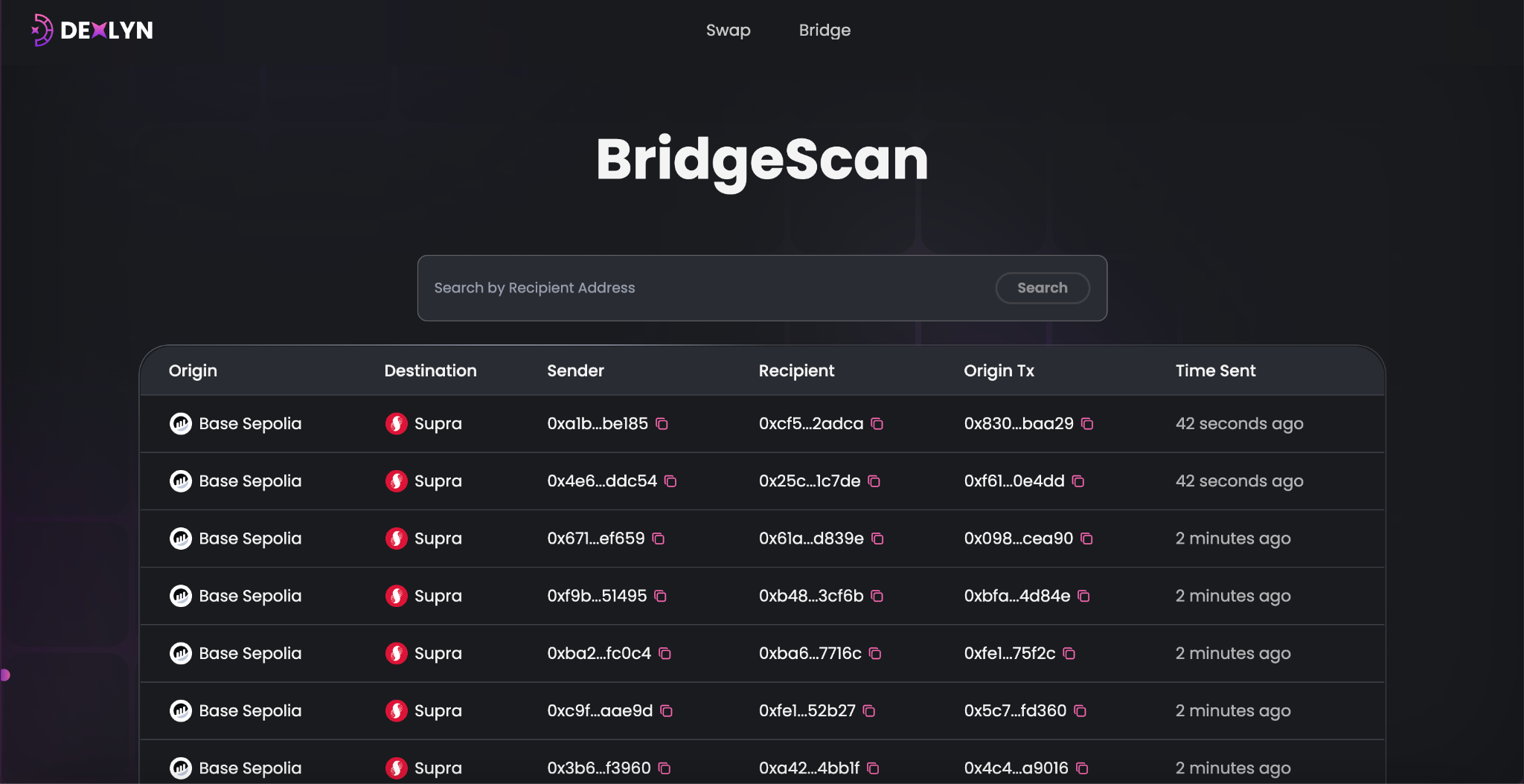Copy recipient address 0xfe1...52b27

click(869, 711)
